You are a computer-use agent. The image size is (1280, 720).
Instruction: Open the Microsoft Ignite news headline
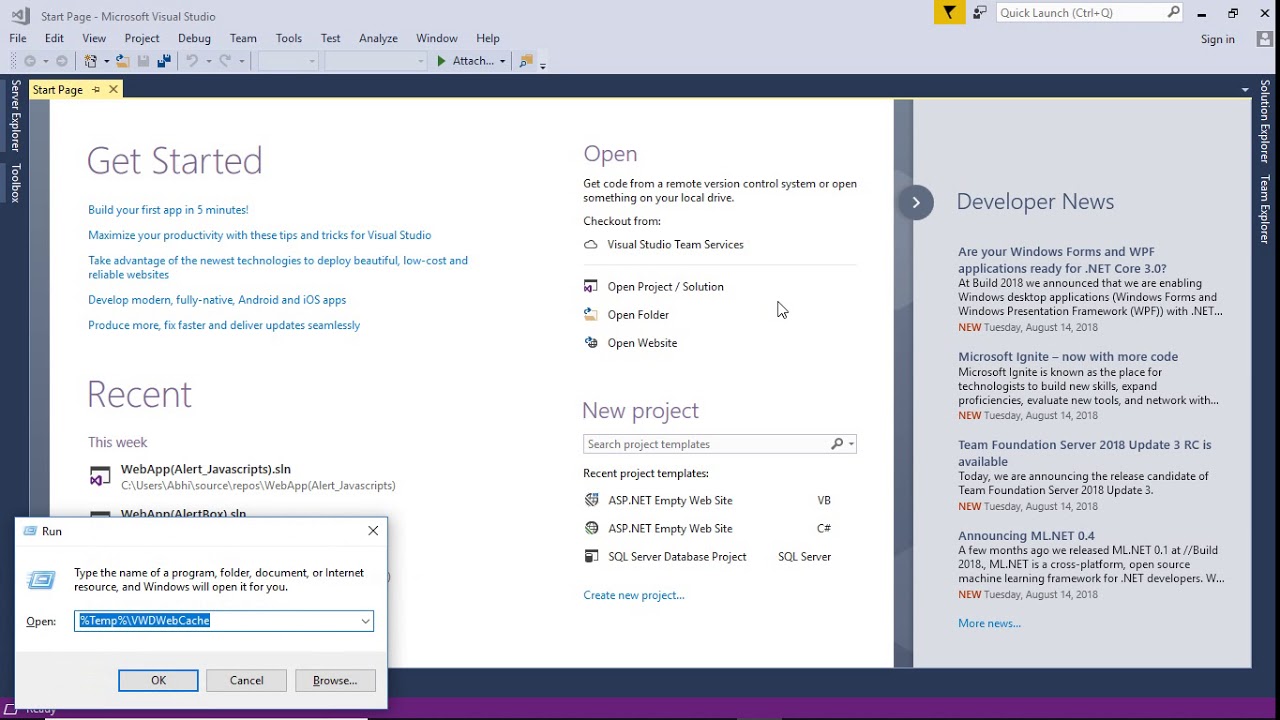pyautogui.click(x=1068, y=357)
